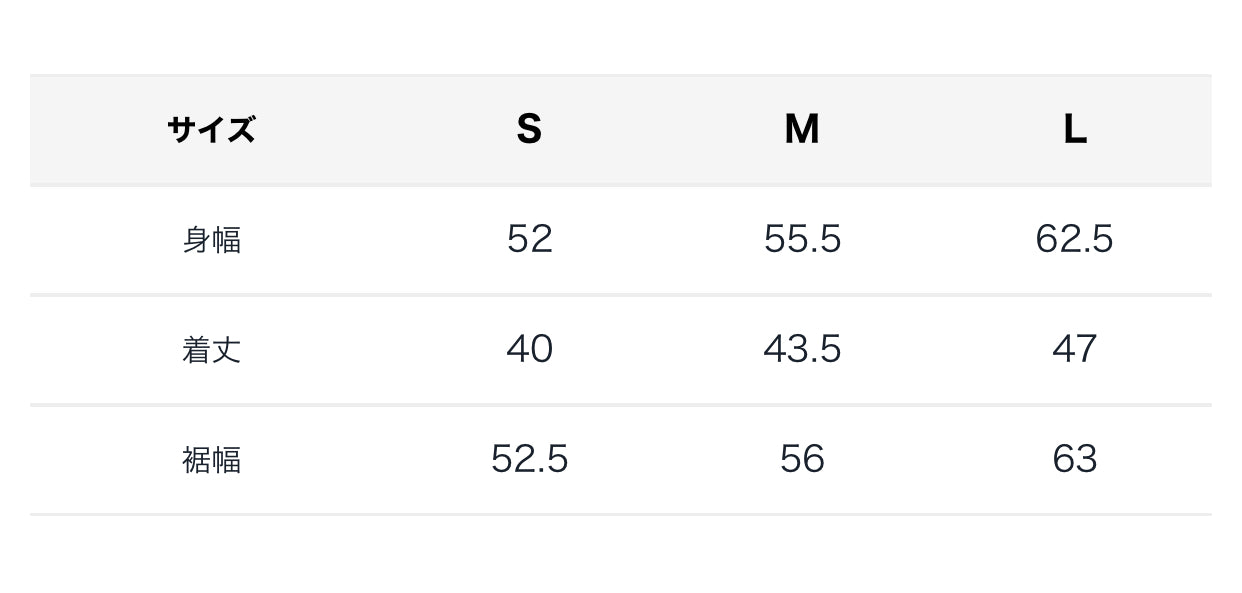Select the 身幅 value 55.5 for size M

pyautogui.click(x=802, y=239)
